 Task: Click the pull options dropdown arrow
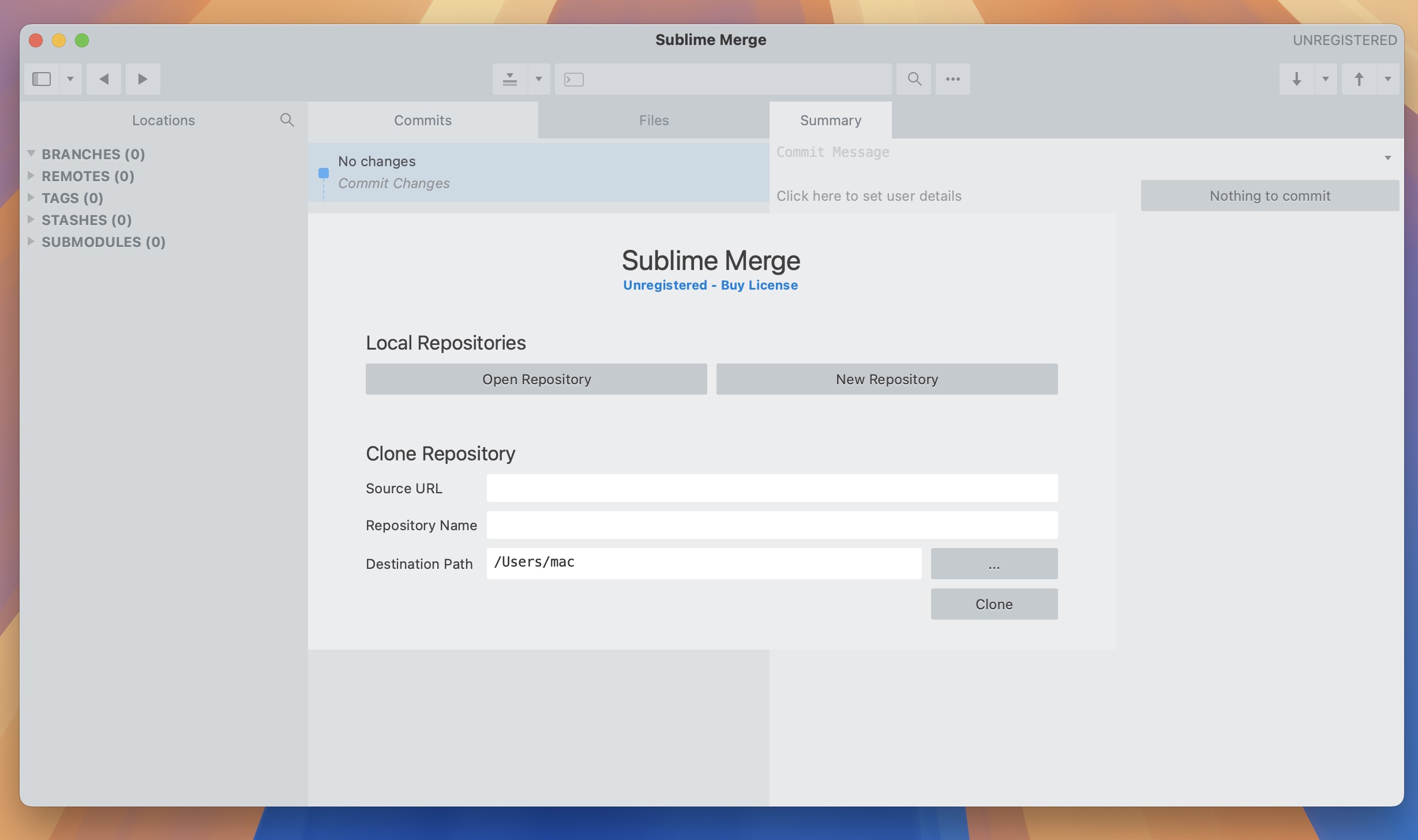tap(1325, 78)
